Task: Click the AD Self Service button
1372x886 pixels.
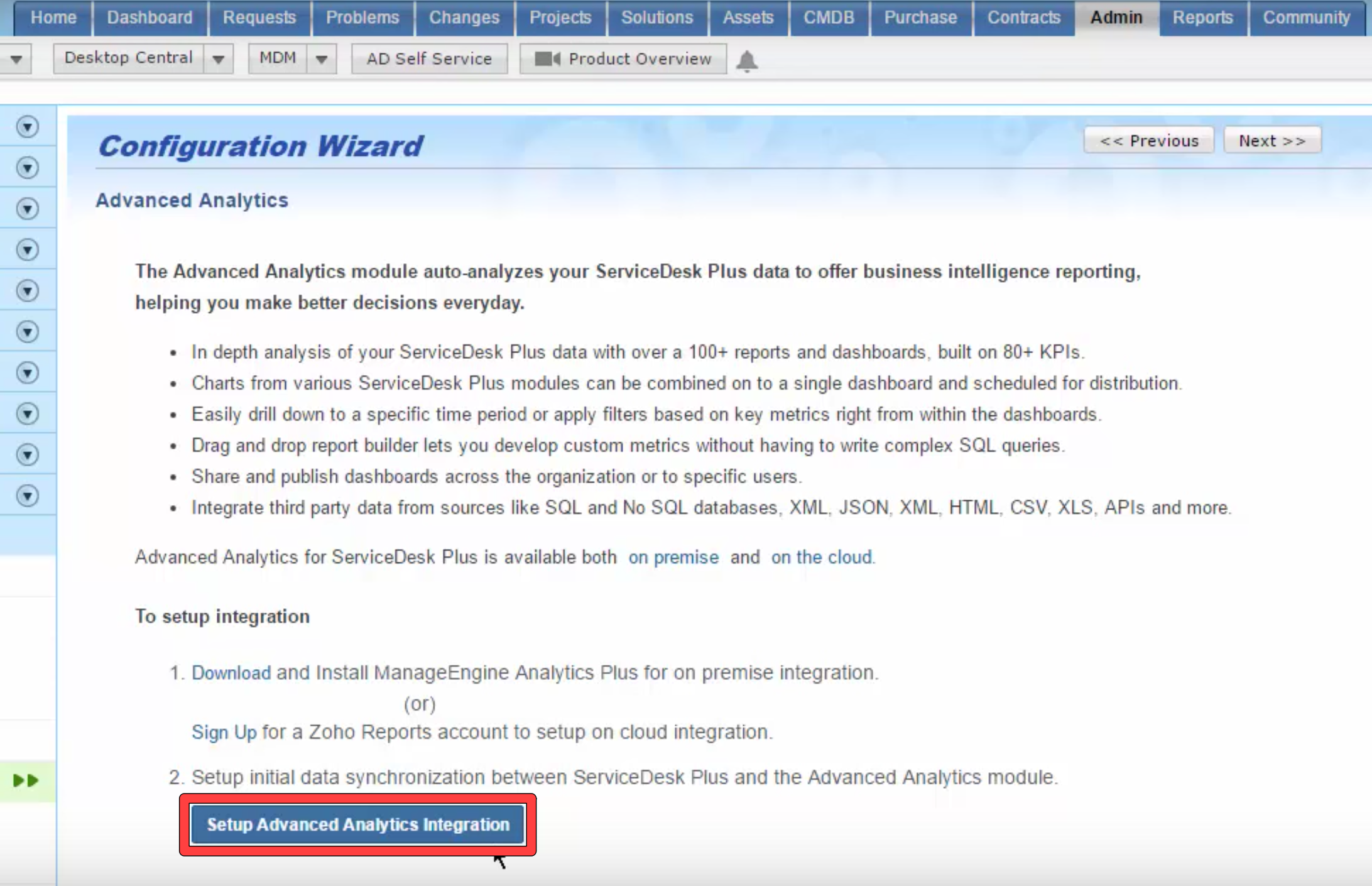Action: tap(429, 59)
